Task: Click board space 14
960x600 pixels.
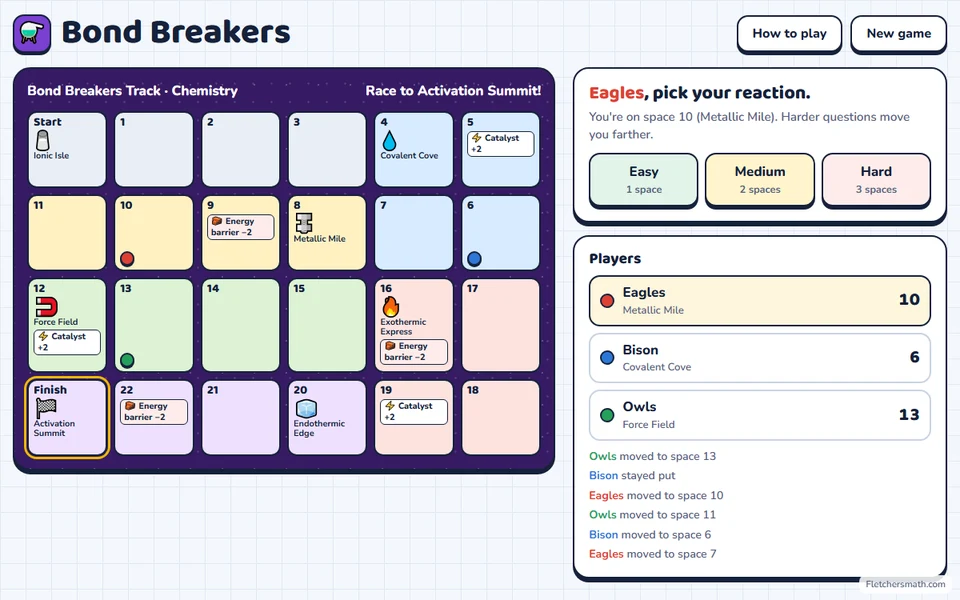Action: tap(241, 325)
